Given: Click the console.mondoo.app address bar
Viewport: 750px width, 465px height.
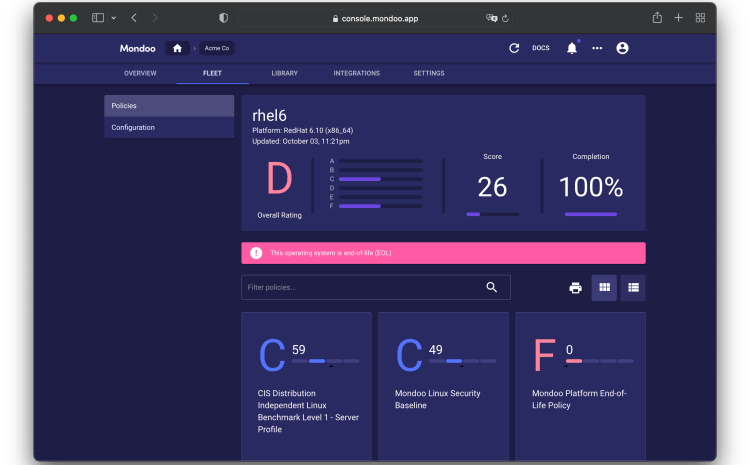Looking at the screenshot, I should [375, 19].
